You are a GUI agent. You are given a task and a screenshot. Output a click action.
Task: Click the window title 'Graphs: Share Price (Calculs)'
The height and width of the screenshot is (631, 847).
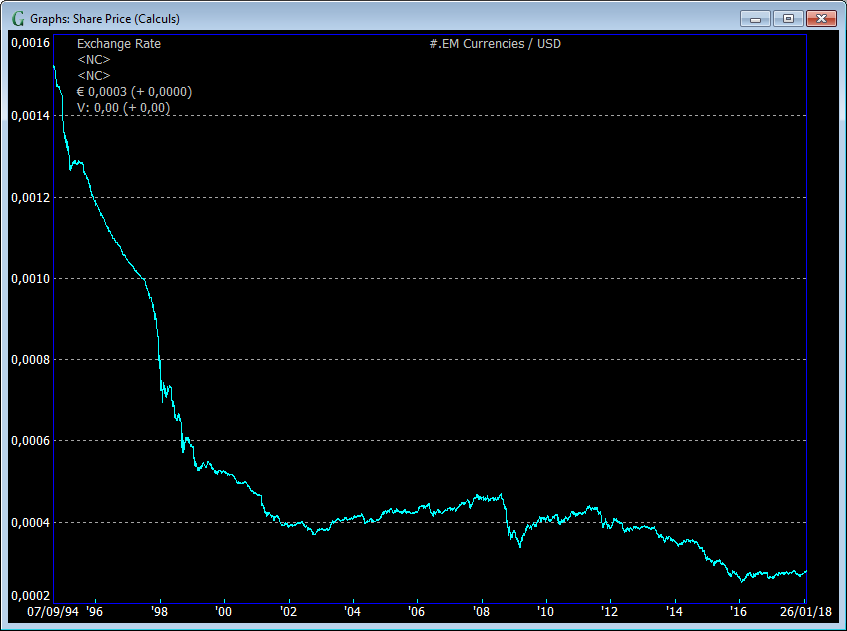[105, 19]
